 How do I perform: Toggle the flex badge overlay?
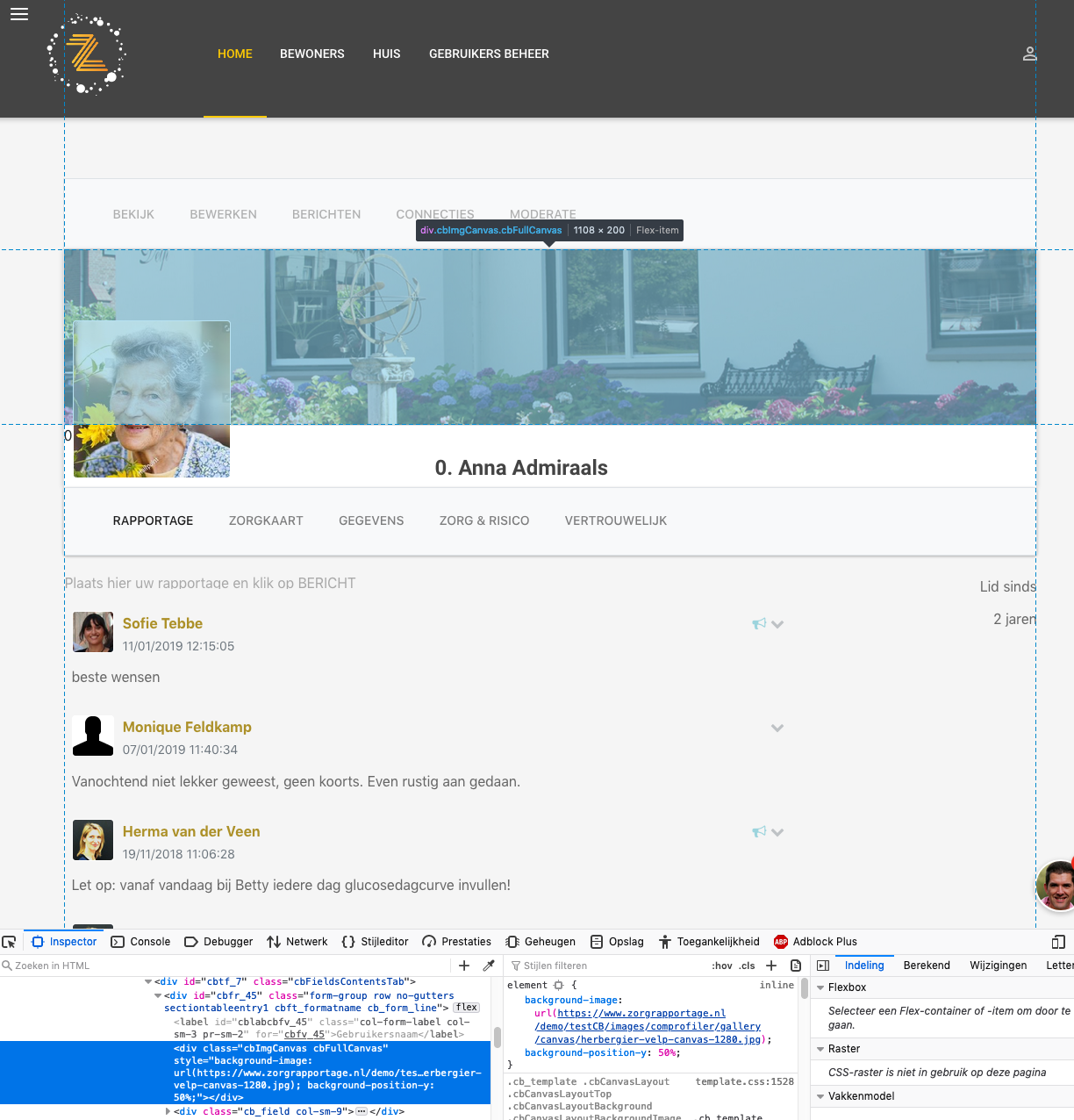click(467, 1008)
